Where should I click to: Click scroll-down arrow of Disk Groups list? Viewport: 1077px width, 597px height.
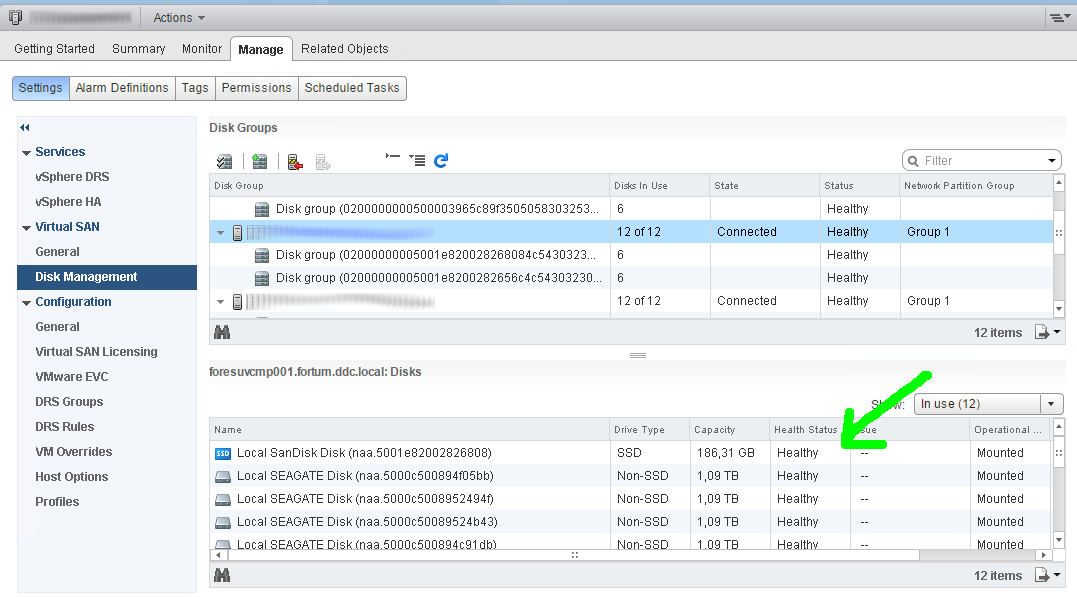1058,309
